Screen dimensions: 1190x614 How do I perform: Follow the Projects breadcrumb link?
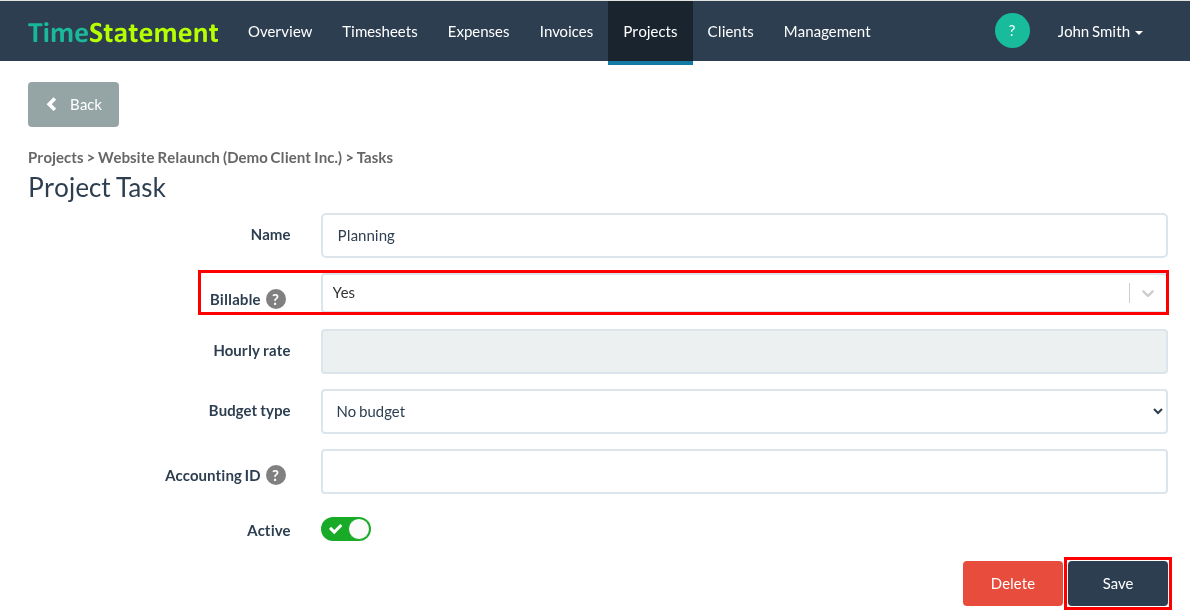tap(55, 158)
